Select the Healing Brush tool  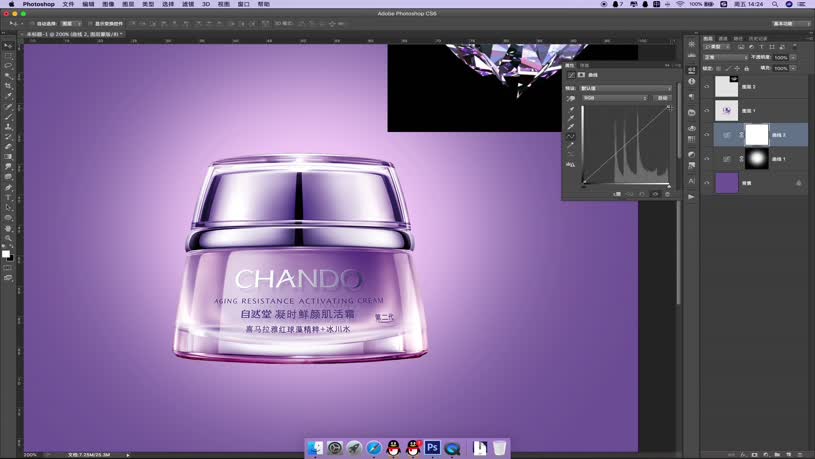tap(8, 107)
